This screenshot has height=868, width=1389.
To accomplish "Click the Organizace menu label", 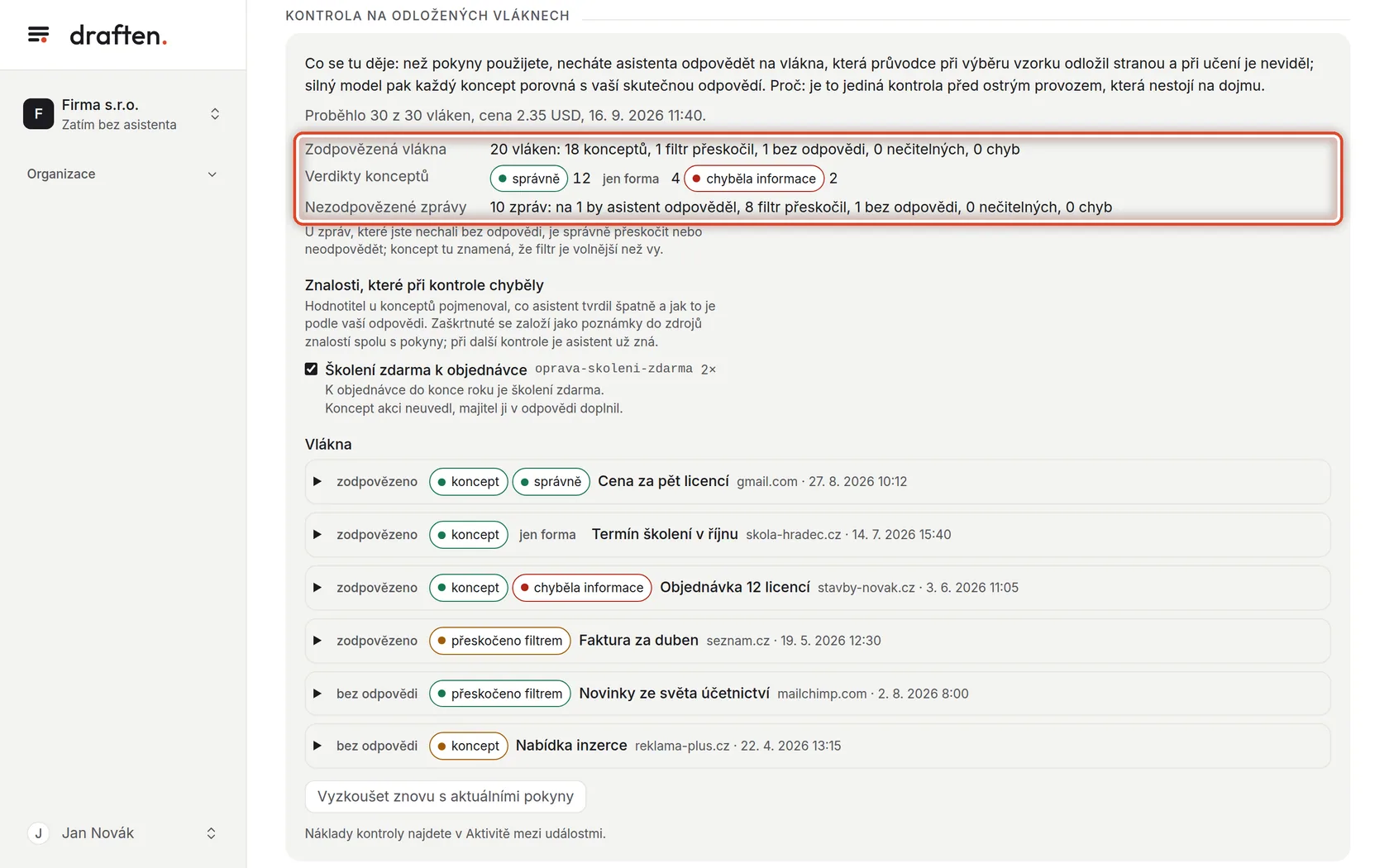I will pyautogui.click(x=61, y=174).
